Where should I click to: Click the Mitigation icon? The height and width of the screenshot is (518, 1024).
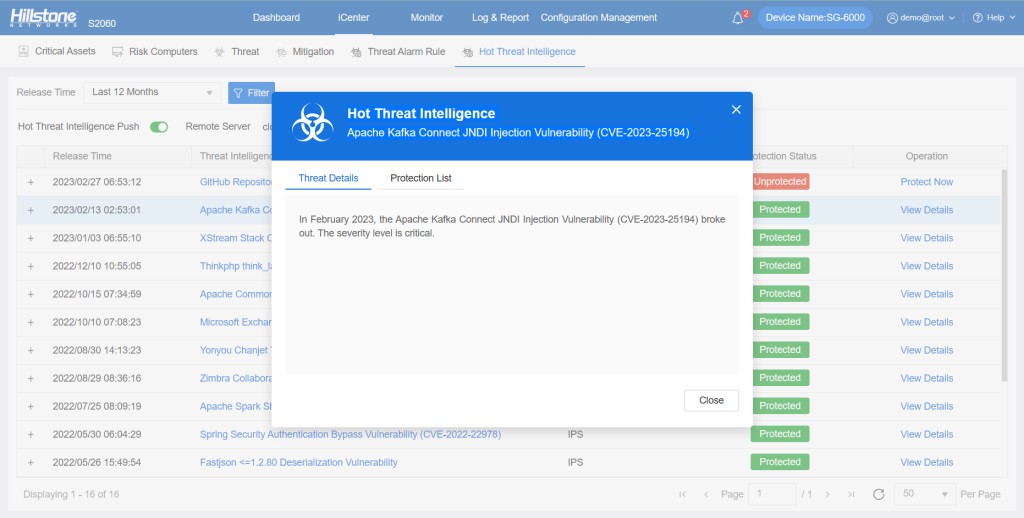[281, 52]
